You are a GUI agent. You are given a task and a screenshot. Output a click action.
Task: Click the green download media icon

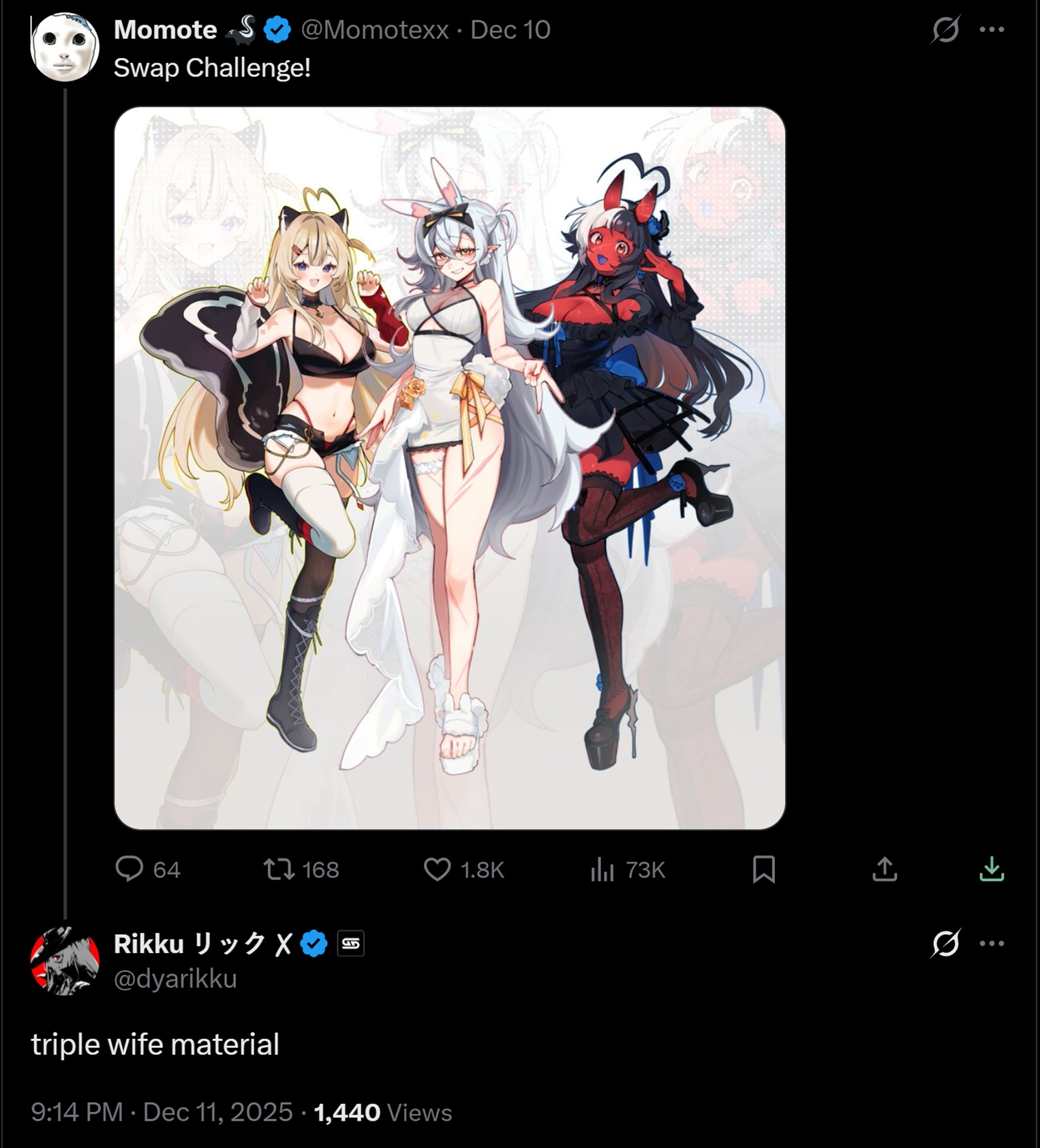(992, 869)
